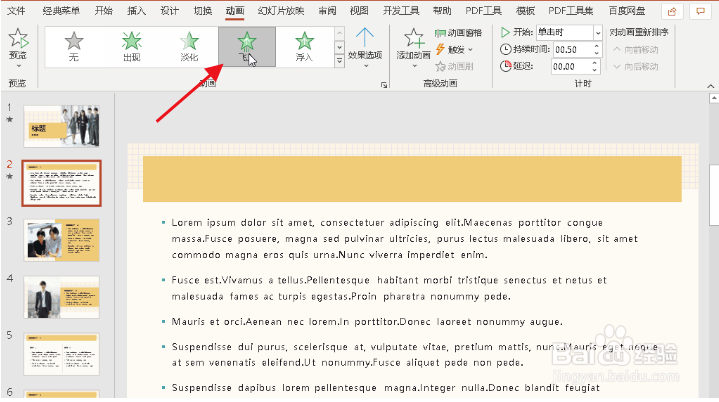719x402 pixels.
Task: Click the Add Animation star icon
Action: [414, 38]
